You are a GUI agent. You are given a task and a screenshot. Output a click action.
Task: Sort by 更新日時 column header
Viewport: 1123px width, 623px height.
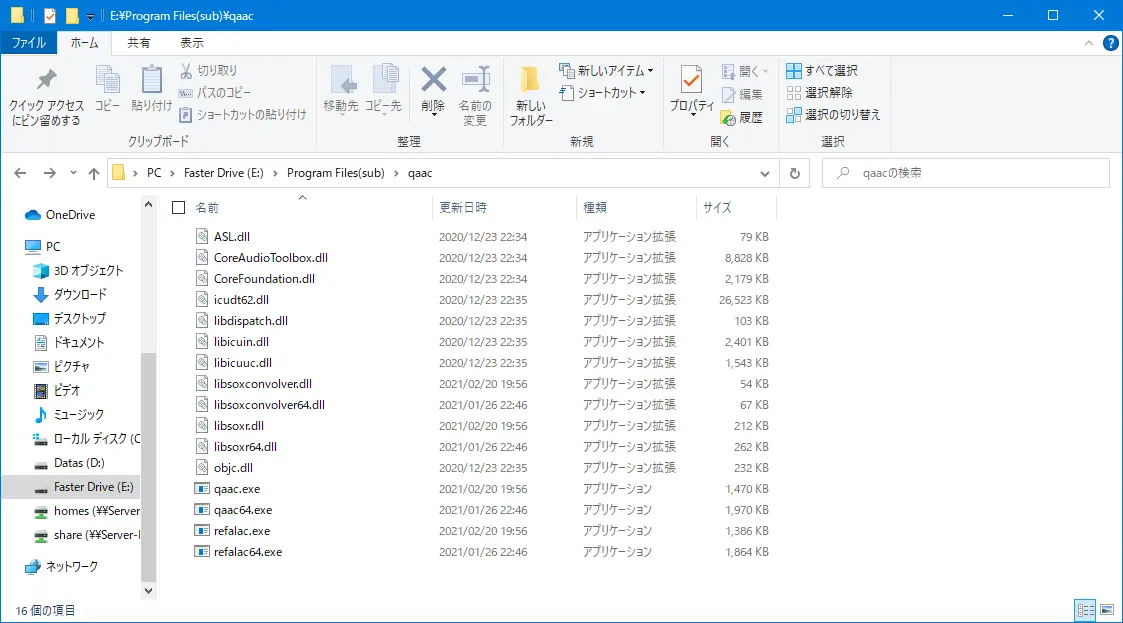(x=503, y=208)
